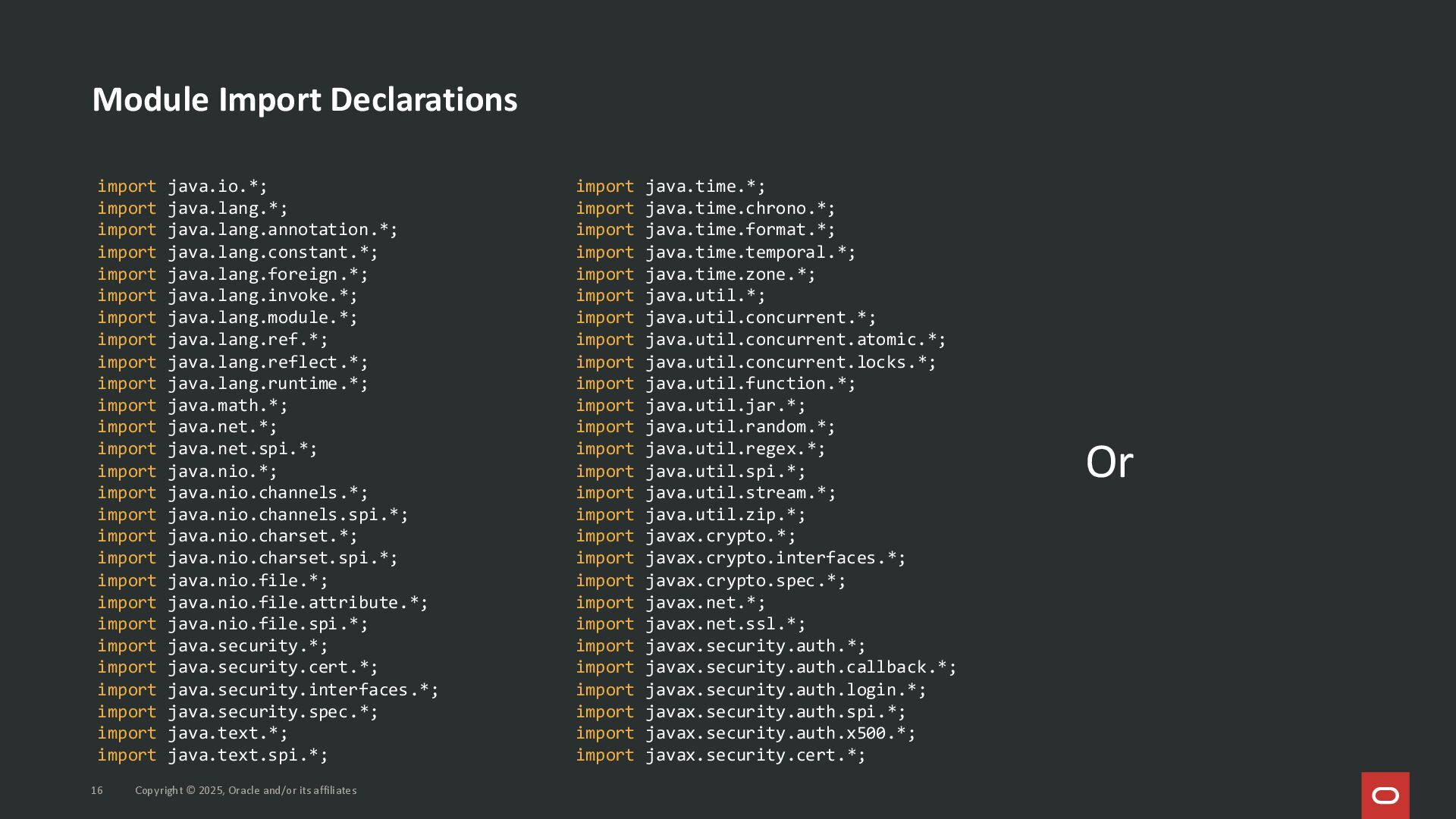Click the 'import javax.security.cert.*;' line
Image resolution: width=1456 pixels, height=819 pixels.
(x=720, y=755)
